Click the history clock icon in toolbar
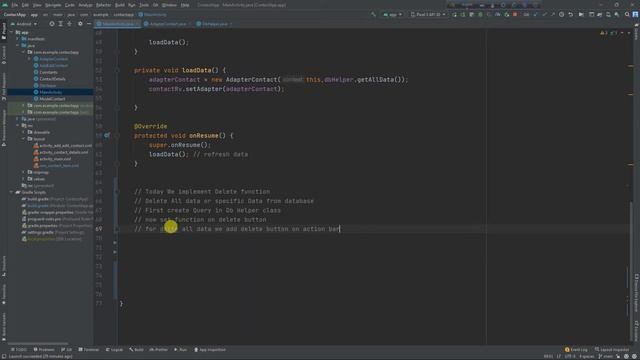This screenshot has width=640, height=360. [562, 15]
